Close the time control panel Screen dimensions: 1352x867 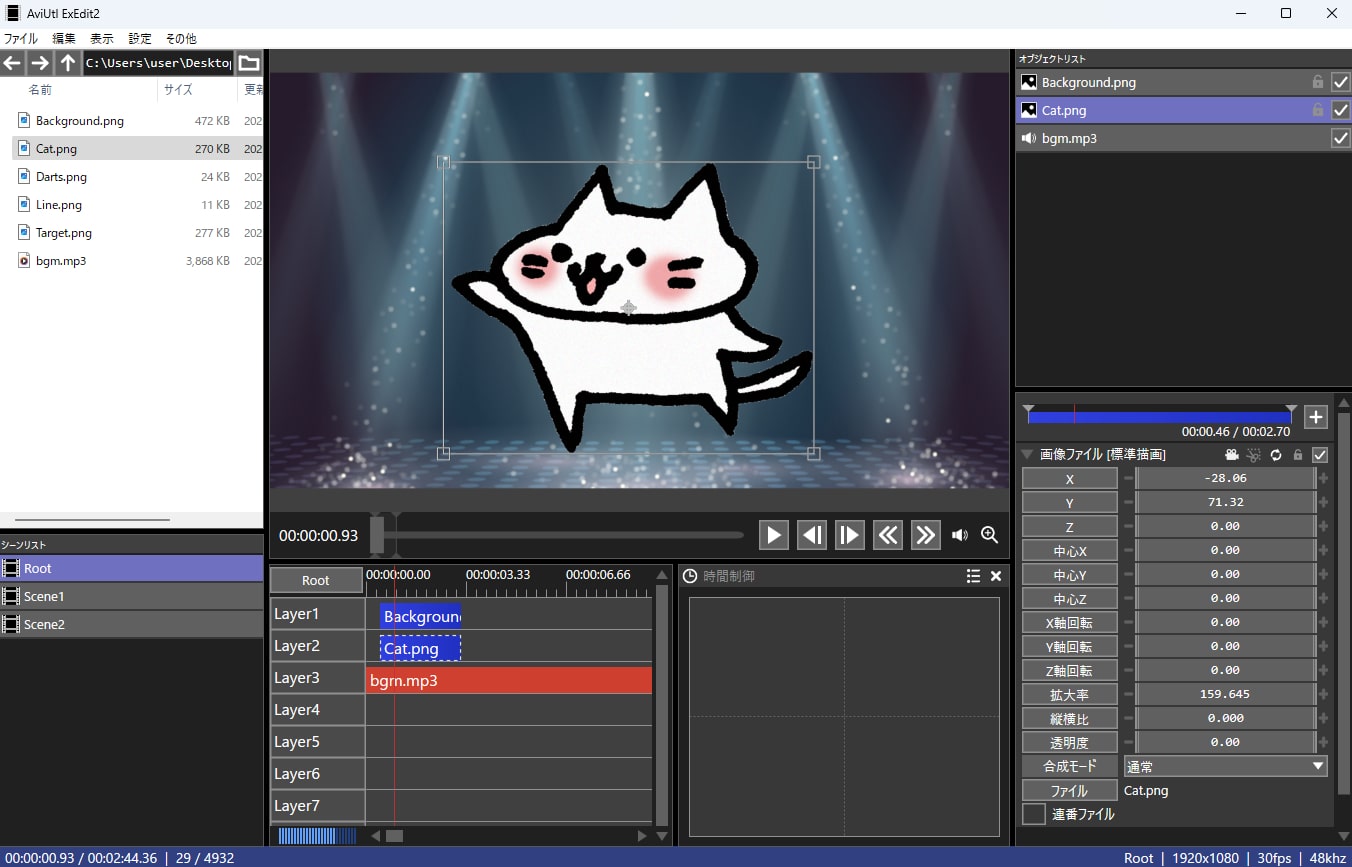click(996, 576)
